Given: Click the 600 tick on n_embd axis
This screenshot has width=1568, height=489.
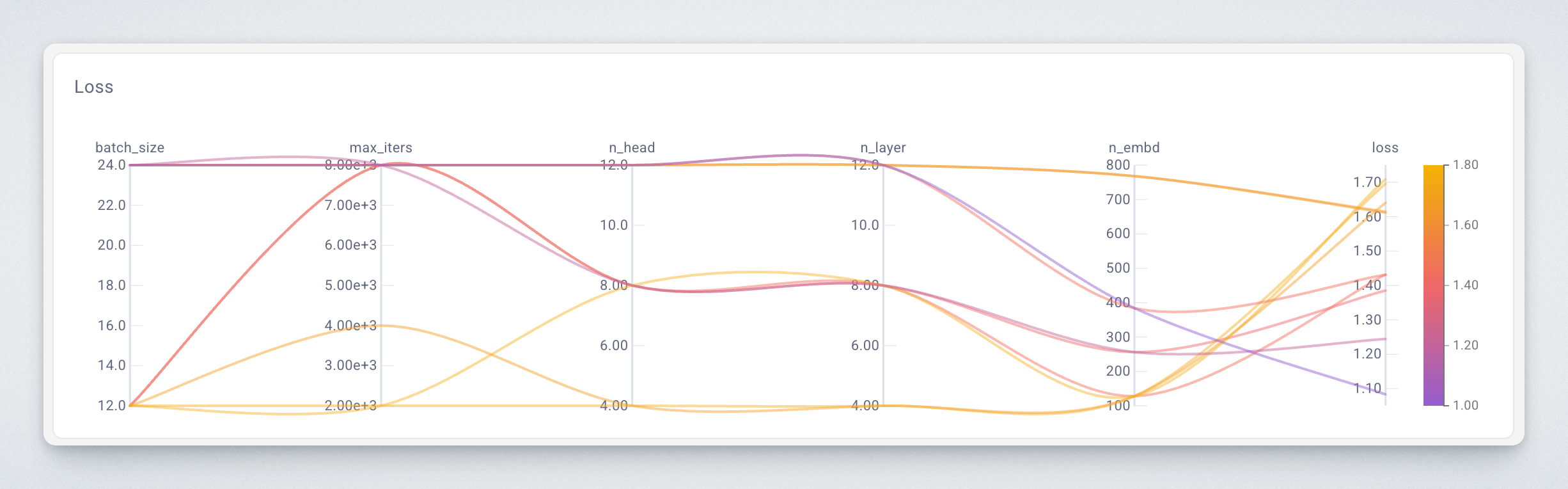Looking at the screenshot, I should (1118, 234).
